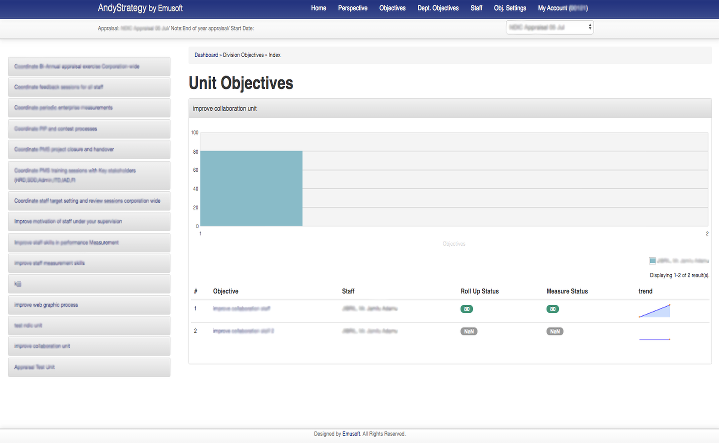
Task: Choose 'improve web graphic process' sidebar item
Action: pos(89,305)
